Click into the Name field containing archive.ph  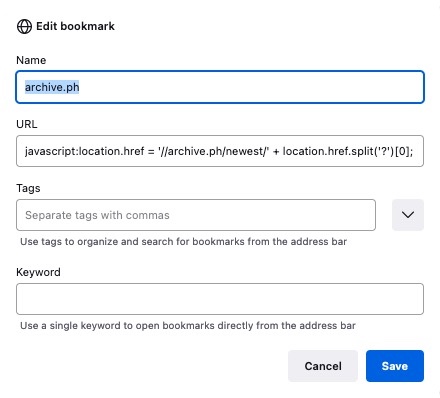220,87
